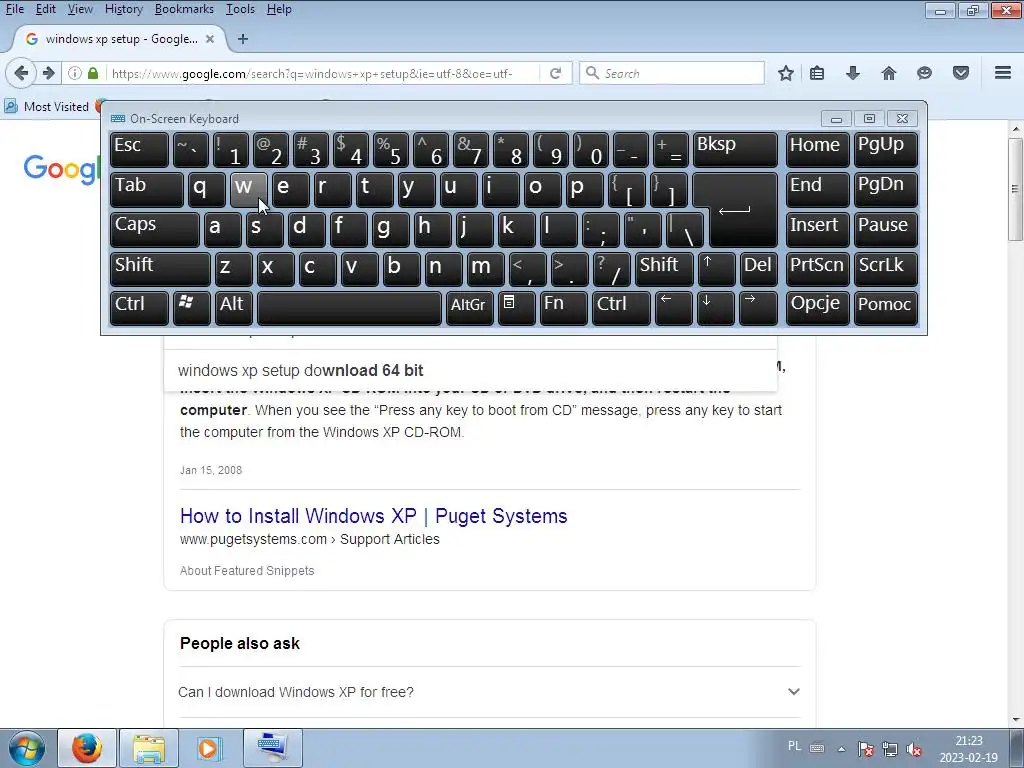Viewport: 1024px width, 768px height.
Task: Open the History menu
Action: (123, 9)
